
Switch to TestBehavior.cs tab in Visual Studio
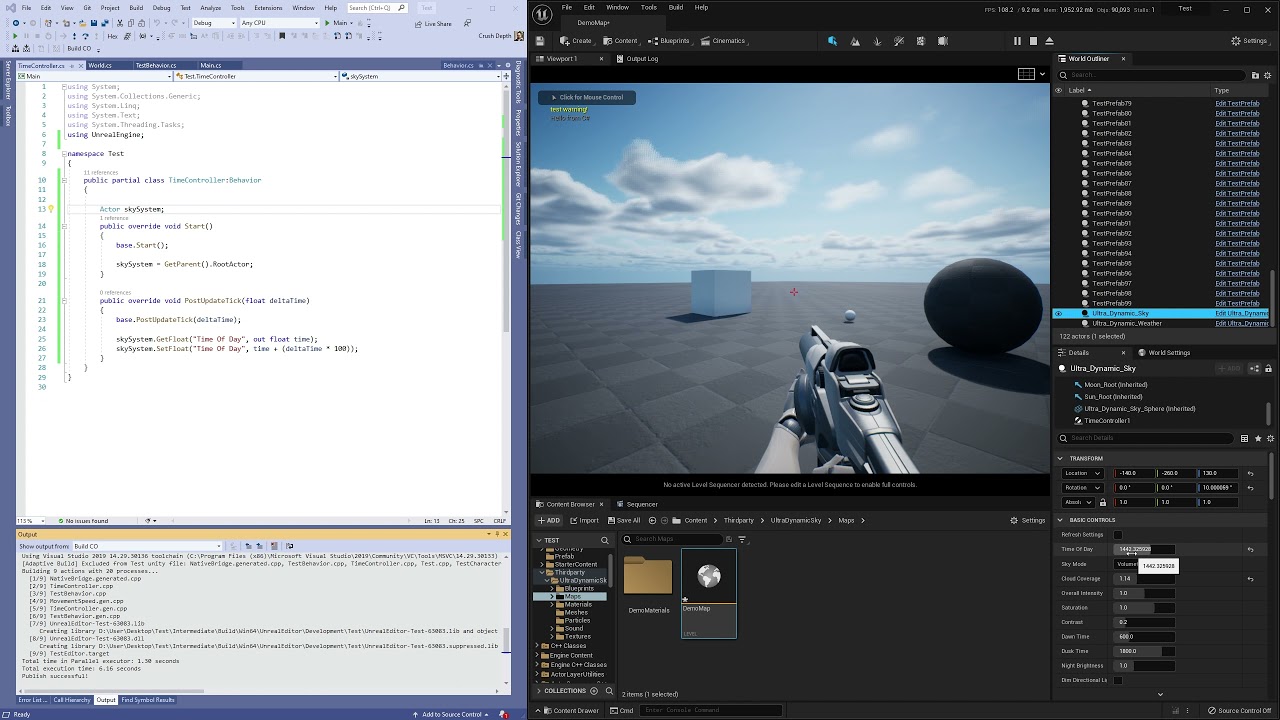point(156,66)
